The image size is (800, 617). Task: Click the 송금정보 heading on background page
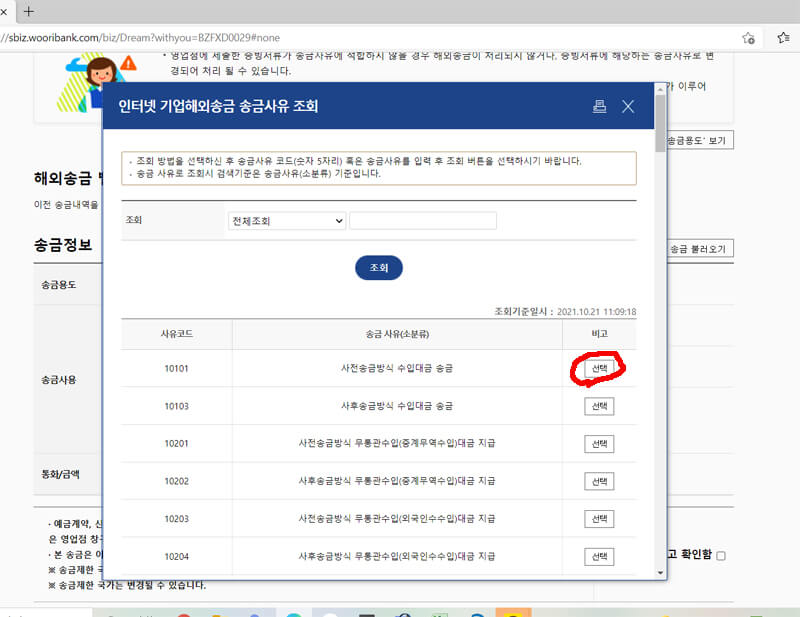point(63,244)
